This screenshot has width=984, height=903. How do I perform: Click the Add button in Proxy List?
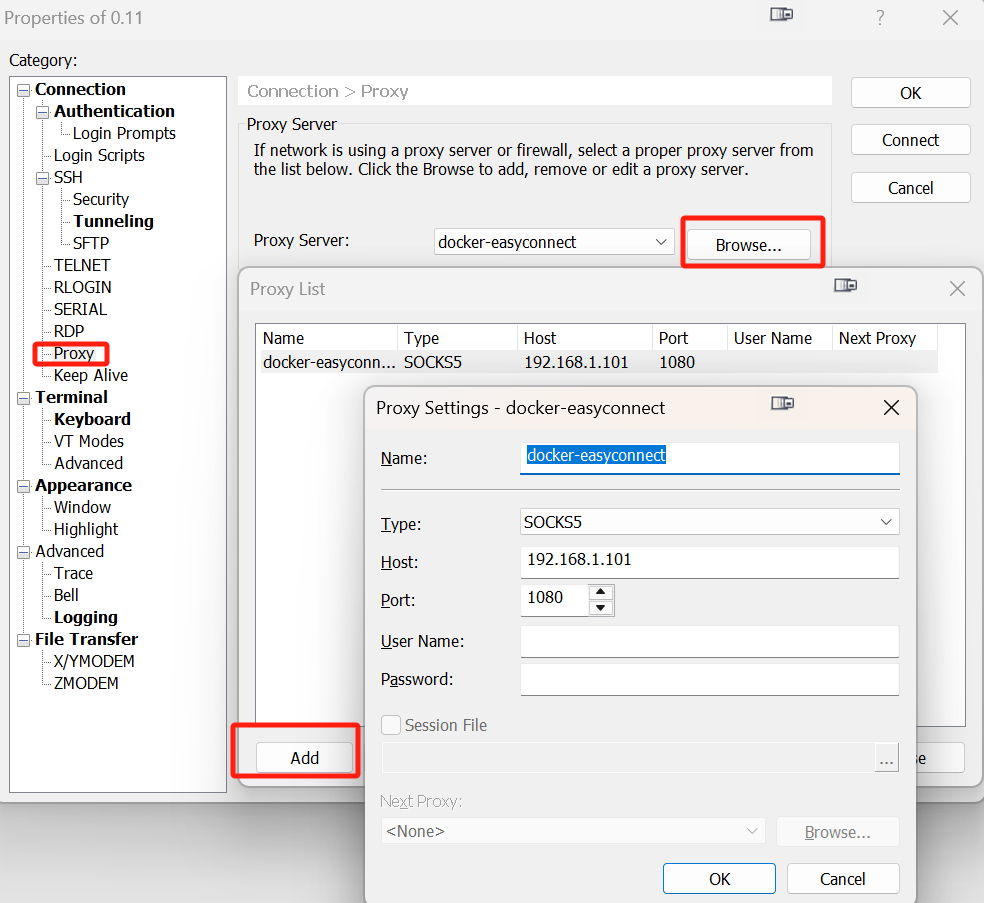tap(303, 757)
